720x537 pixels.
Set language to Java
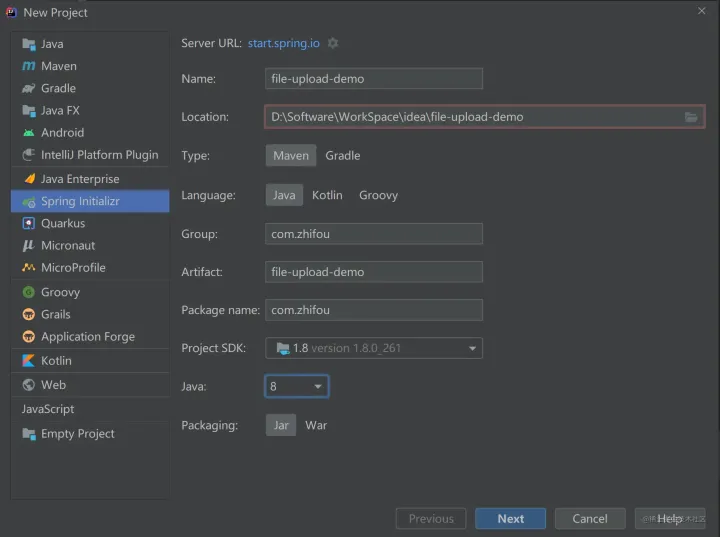(284, 195)
